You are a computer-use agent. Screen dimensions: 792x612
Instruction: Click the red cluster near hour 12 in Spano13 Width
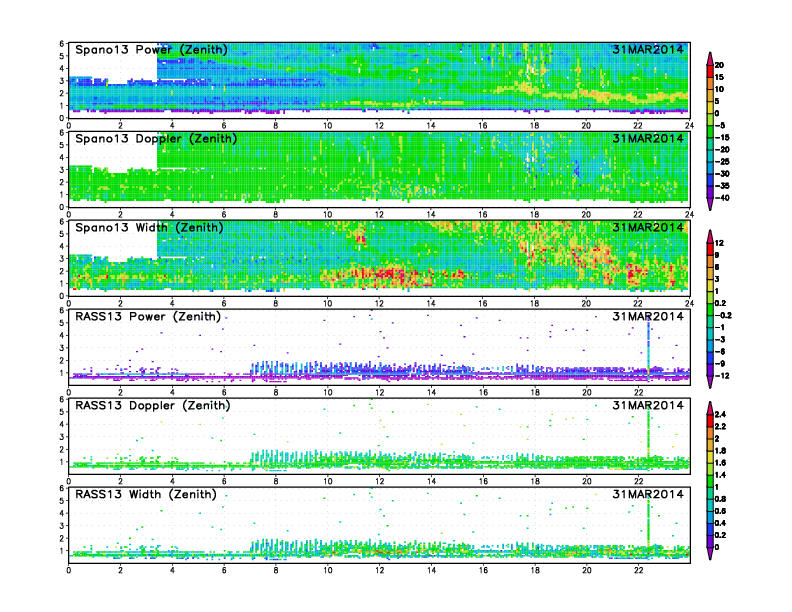click(389, 275)
